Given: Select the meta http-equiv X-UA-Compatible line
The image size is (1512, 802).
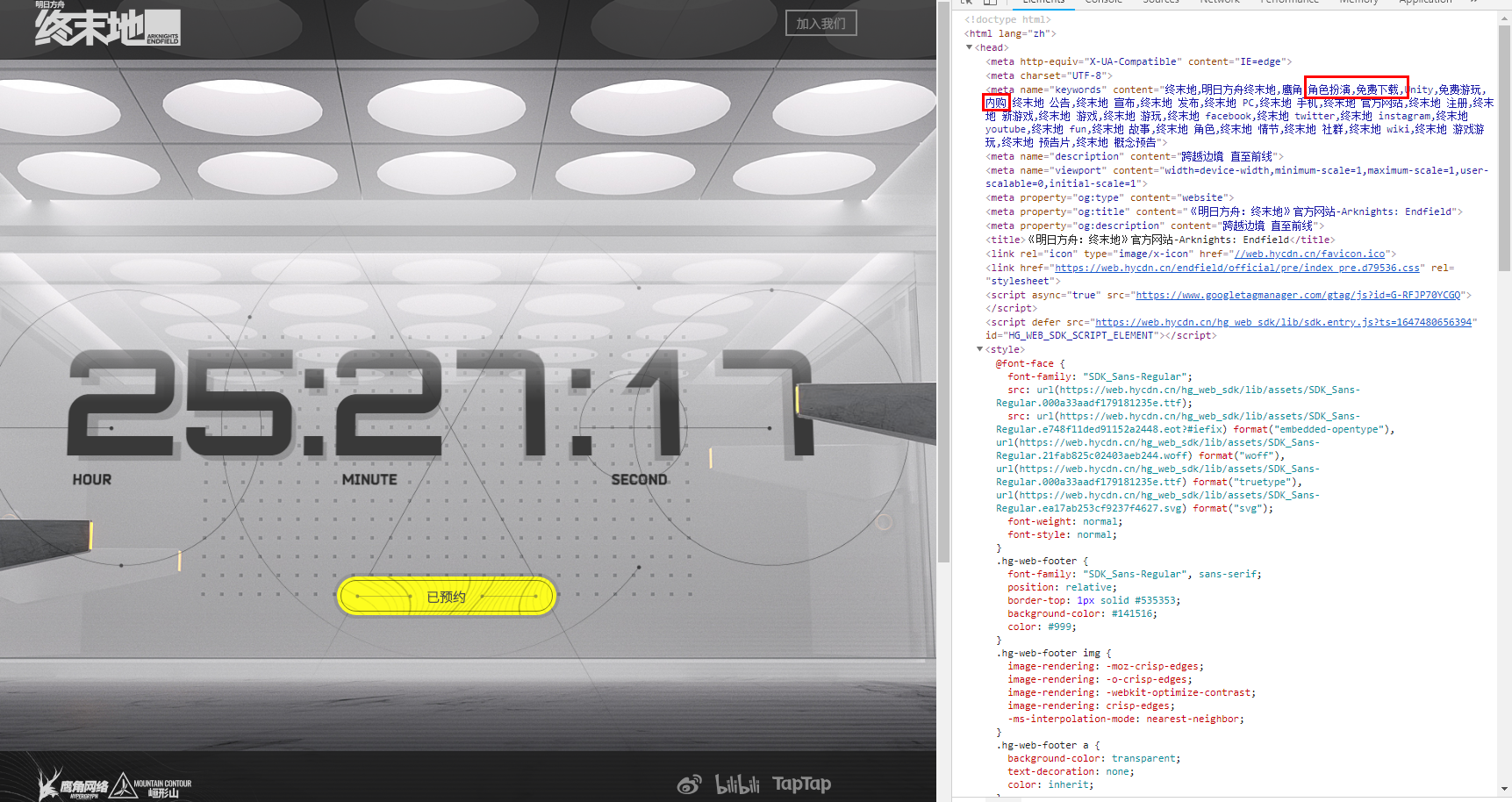Looking at the screenshot, I should click(1139, 61).
